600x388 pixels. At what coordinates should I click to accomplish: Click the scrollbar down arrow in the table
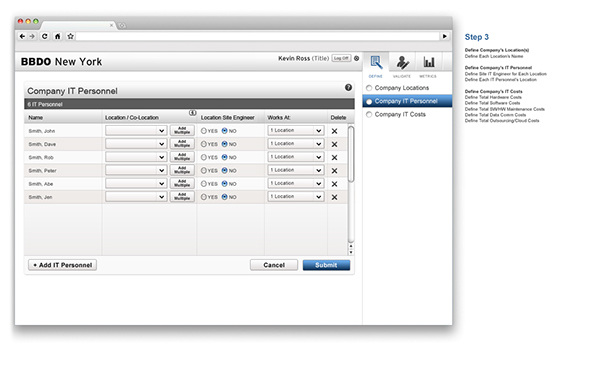tap(351, 252)
